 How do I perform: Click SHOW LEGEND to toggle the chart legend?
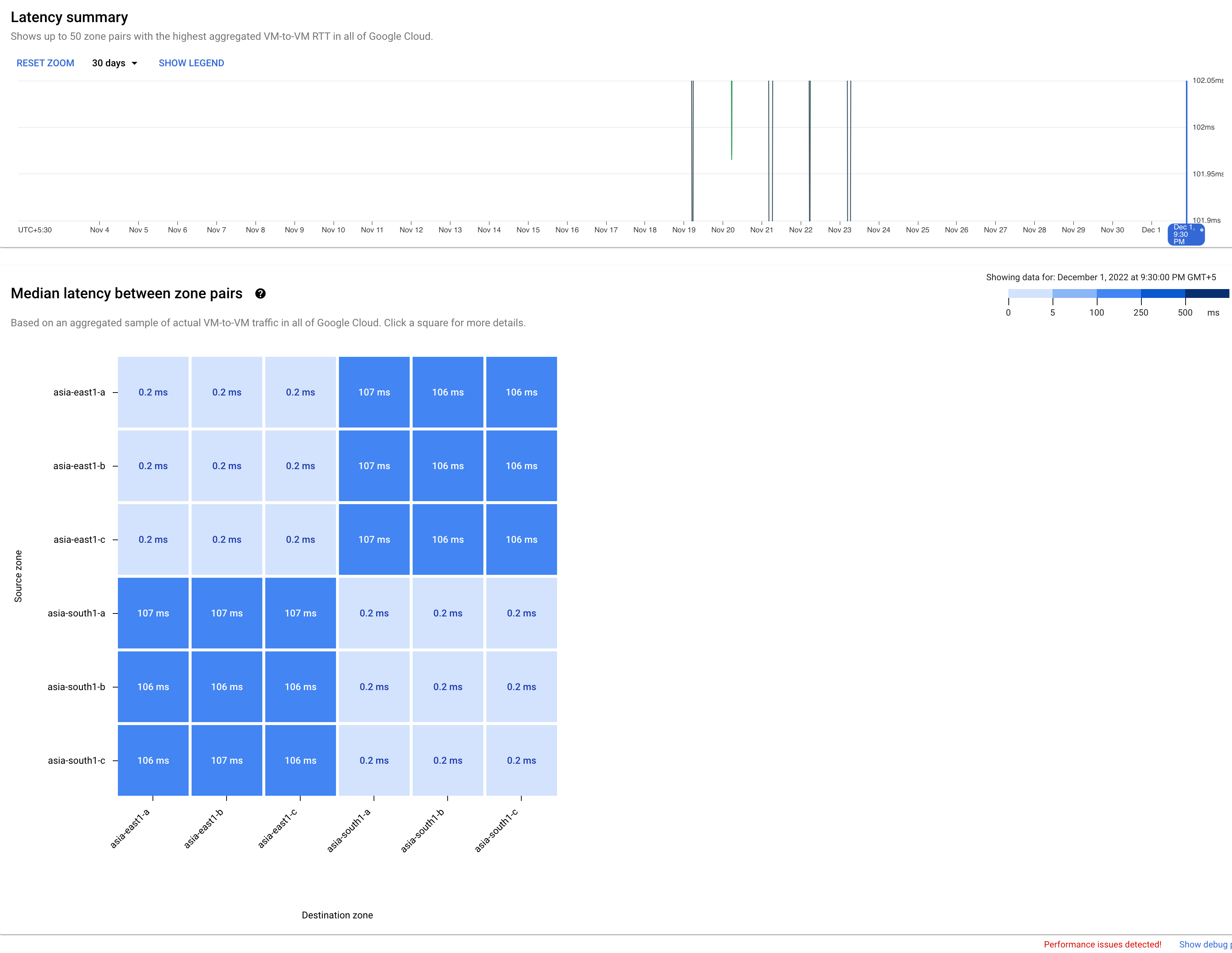[x=191, y=63]
